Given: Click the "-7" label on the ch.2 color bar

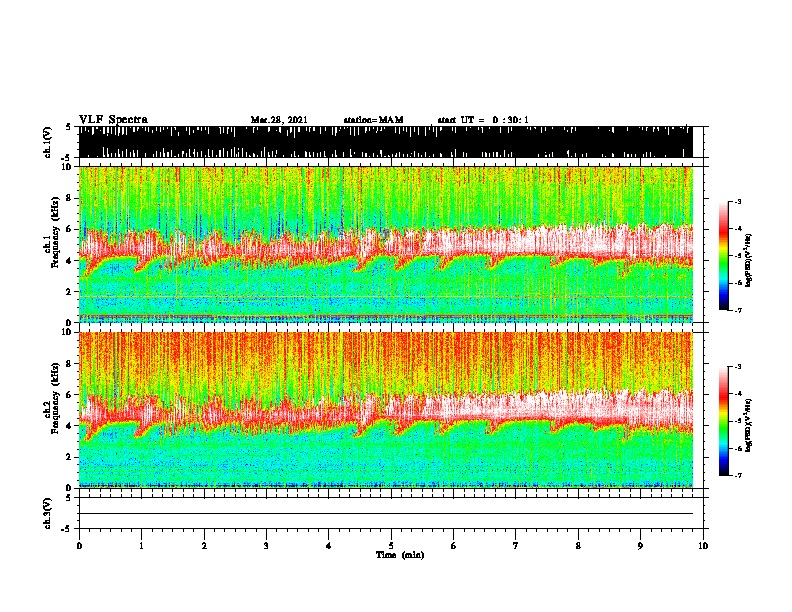Looking at the screenshot, I should pos(737,475).
